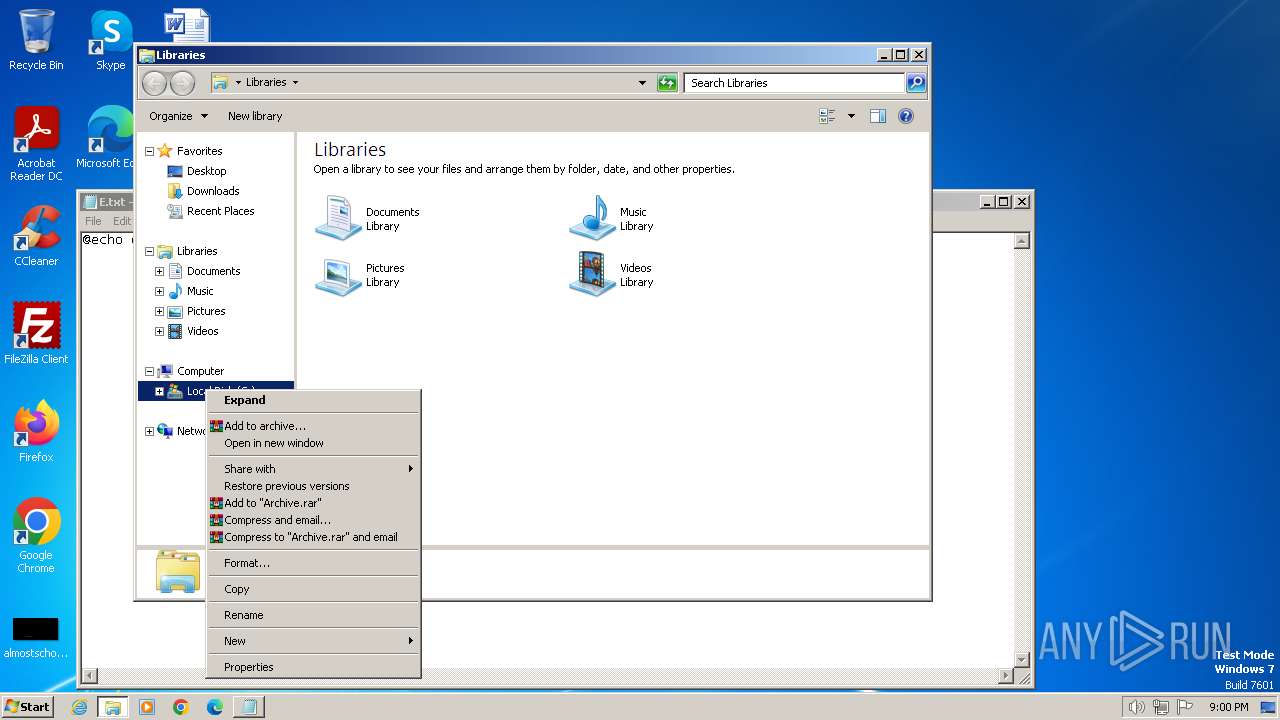Open Acrobat Reader DC desktop shortcut
This screenshot has width=1280, height=720.
(36, 144)
